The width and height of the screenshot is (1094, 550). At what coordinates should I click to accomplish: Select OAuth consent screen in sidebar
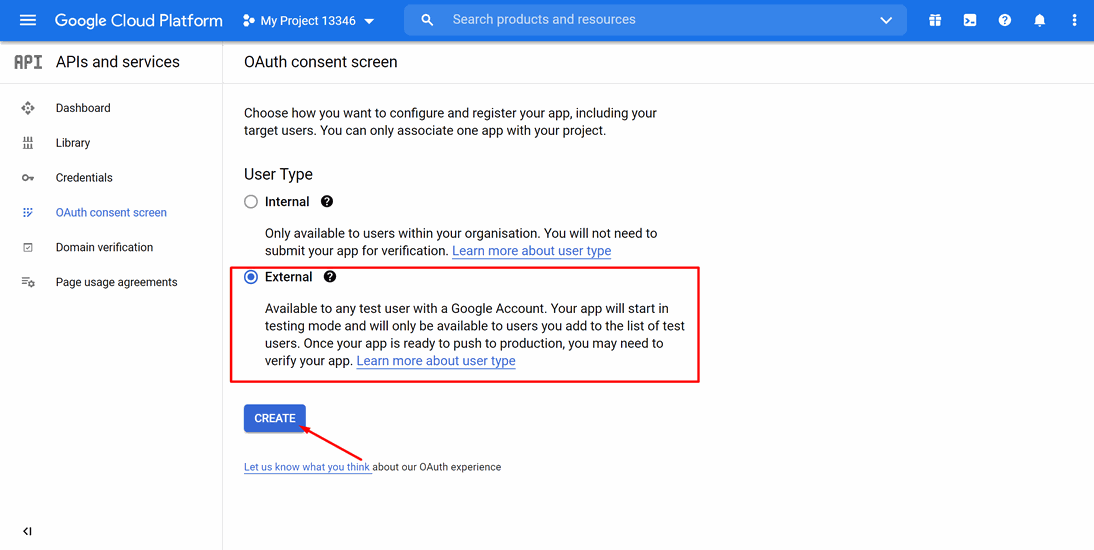[111, 213]
